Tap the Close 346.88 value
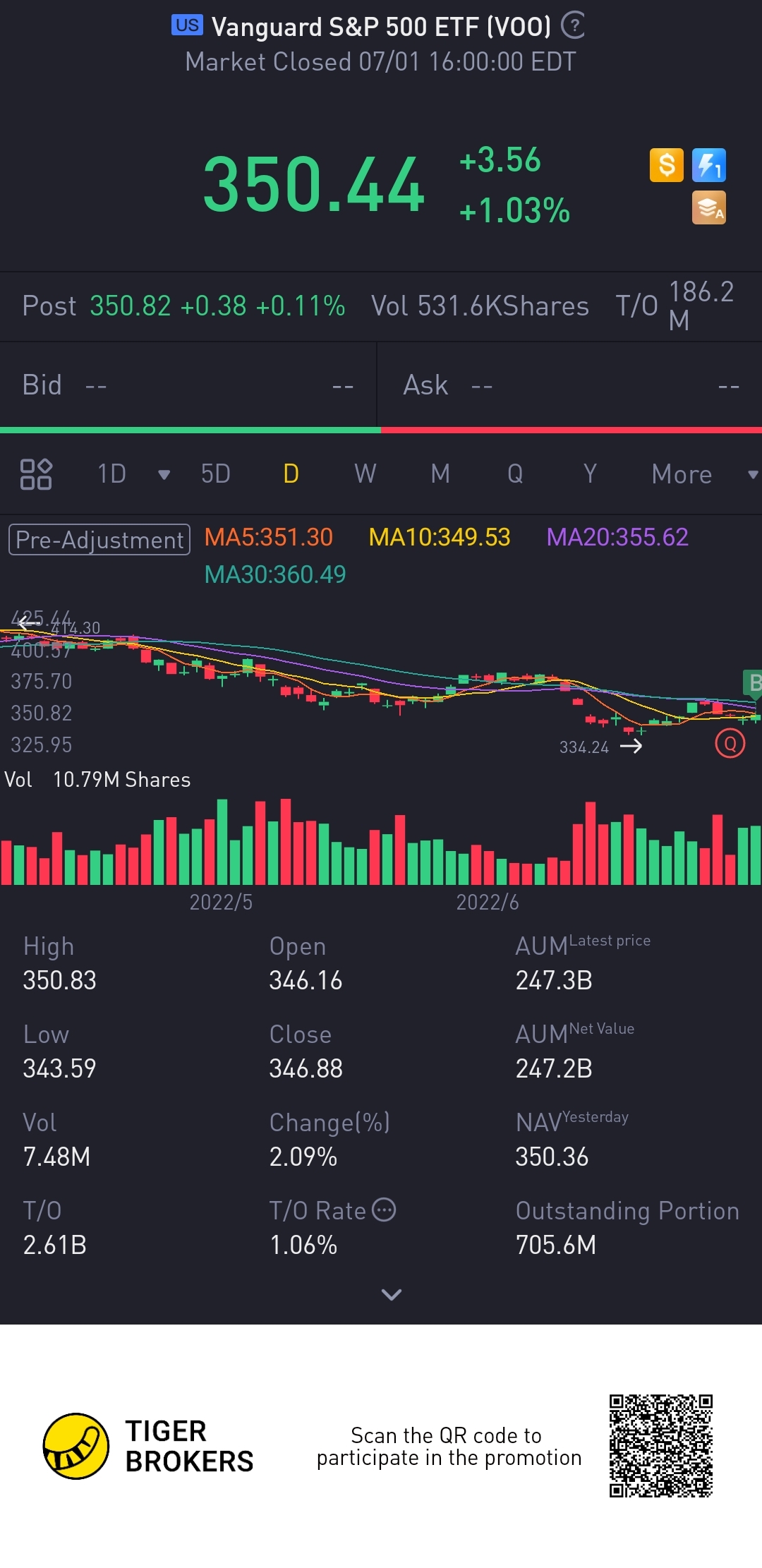762x1568 pixels. click(x=306, y=1068)
